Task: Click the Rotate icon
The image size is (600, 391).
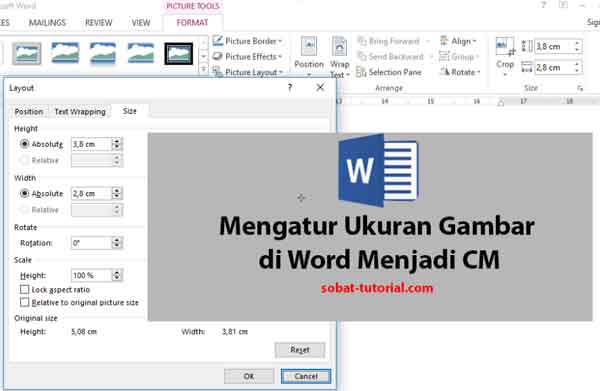Action: (445, 72)
